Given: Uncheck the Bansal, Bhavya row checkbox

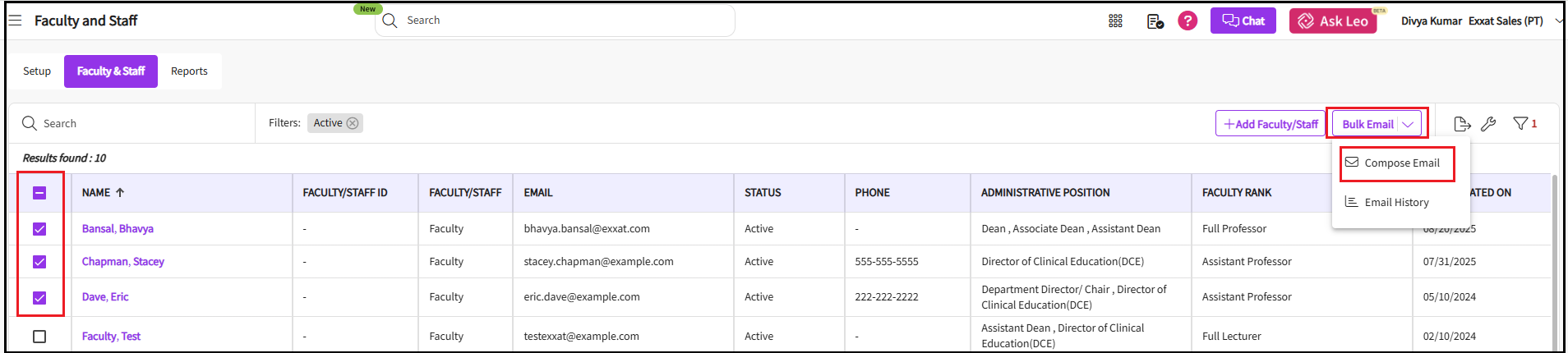Looking at the screenshot, I should point(39,229).
